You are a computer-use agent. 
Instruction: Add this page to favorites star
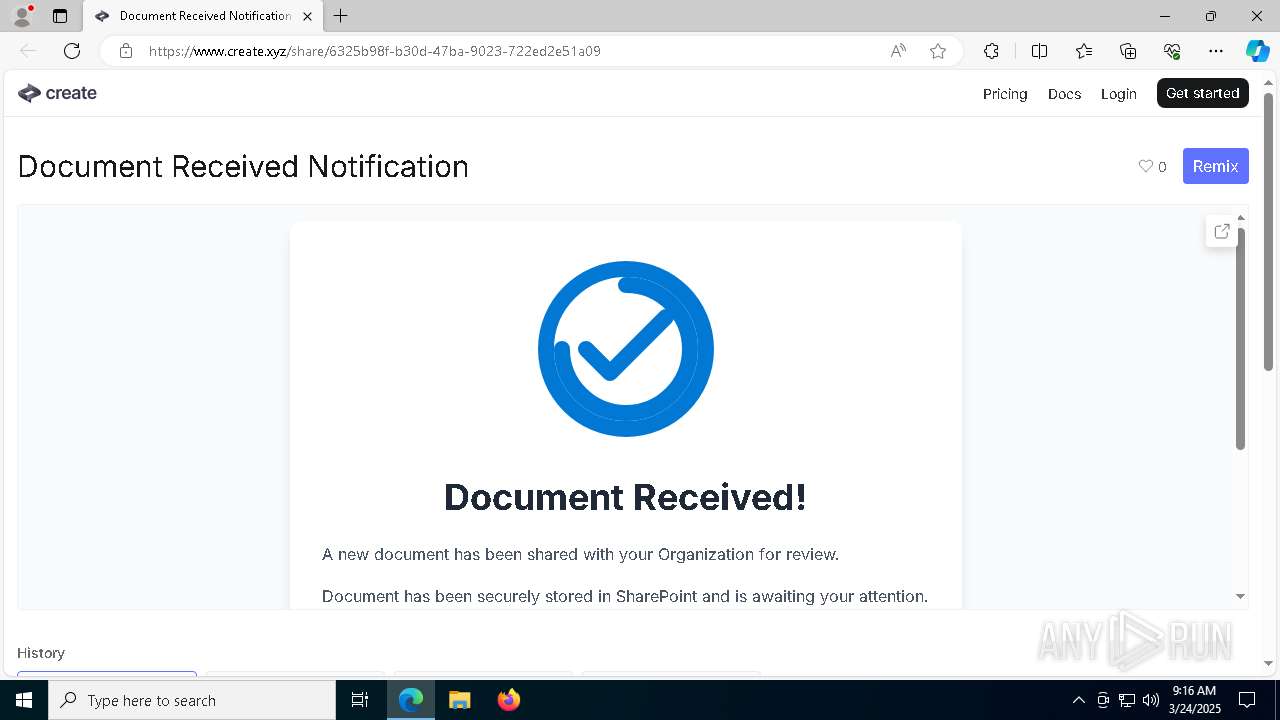pos(938,51)
